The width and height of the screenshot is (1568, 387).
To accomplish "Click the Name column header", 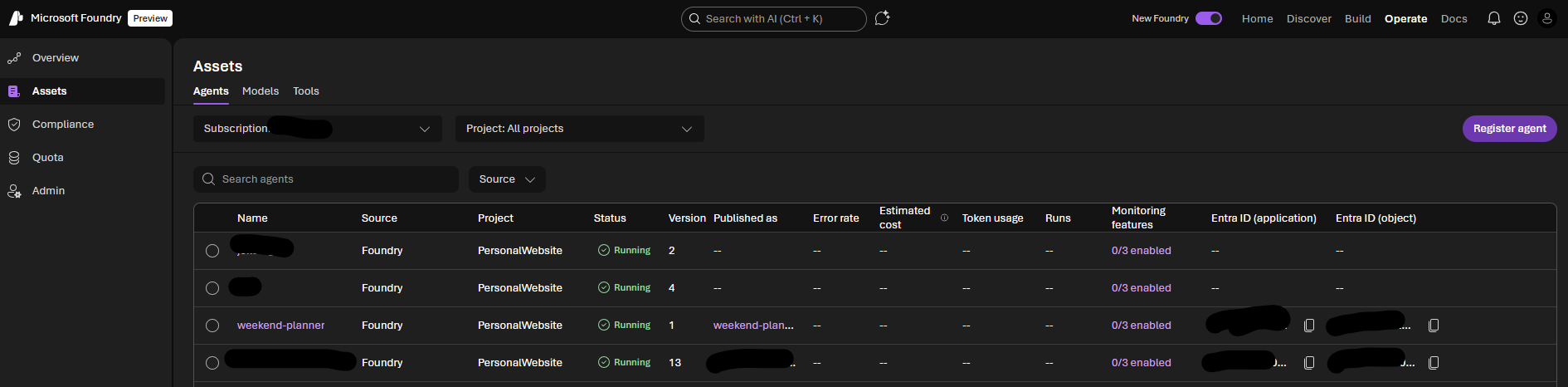I will click(x=252, y=218).
